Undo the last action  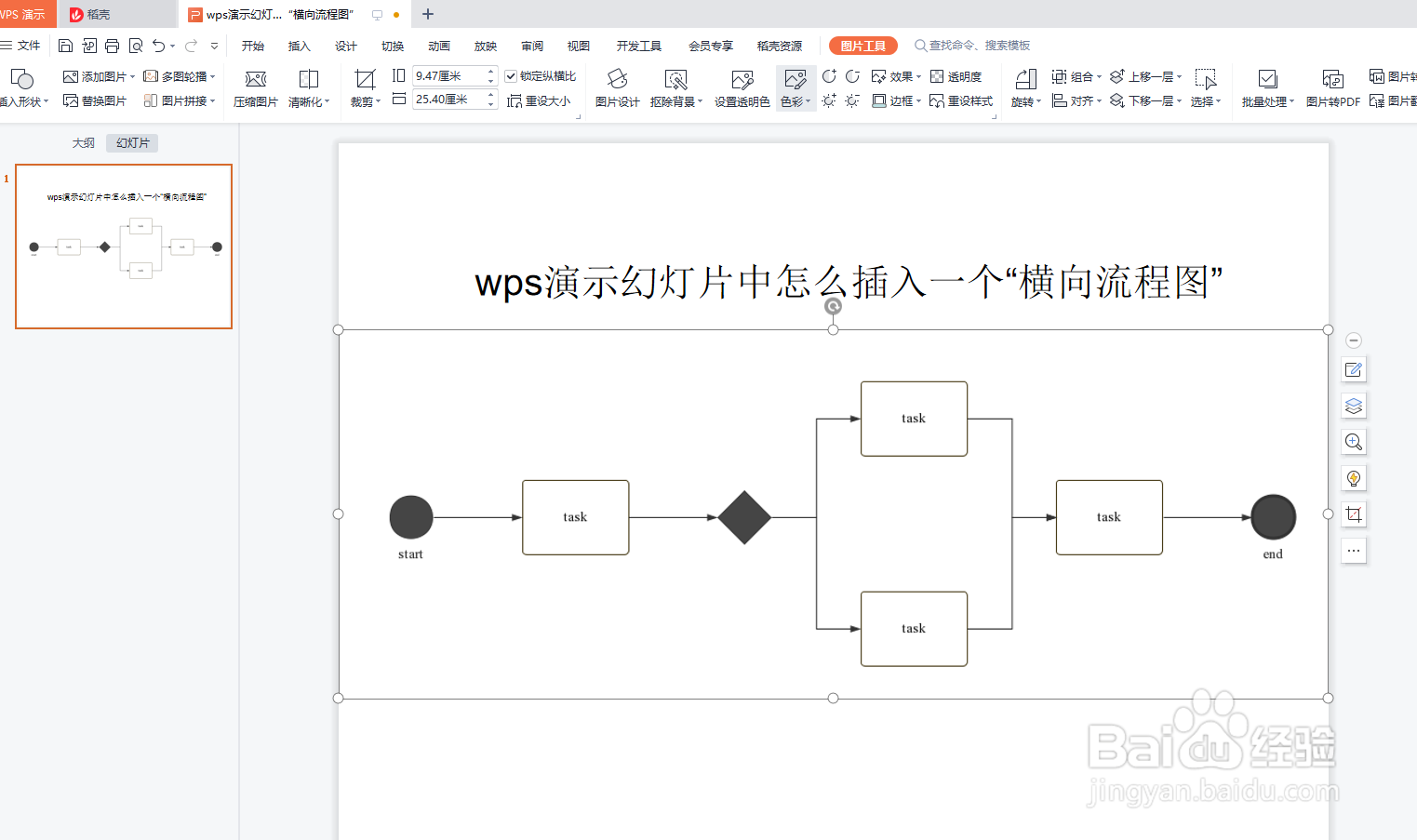(159, 46)
